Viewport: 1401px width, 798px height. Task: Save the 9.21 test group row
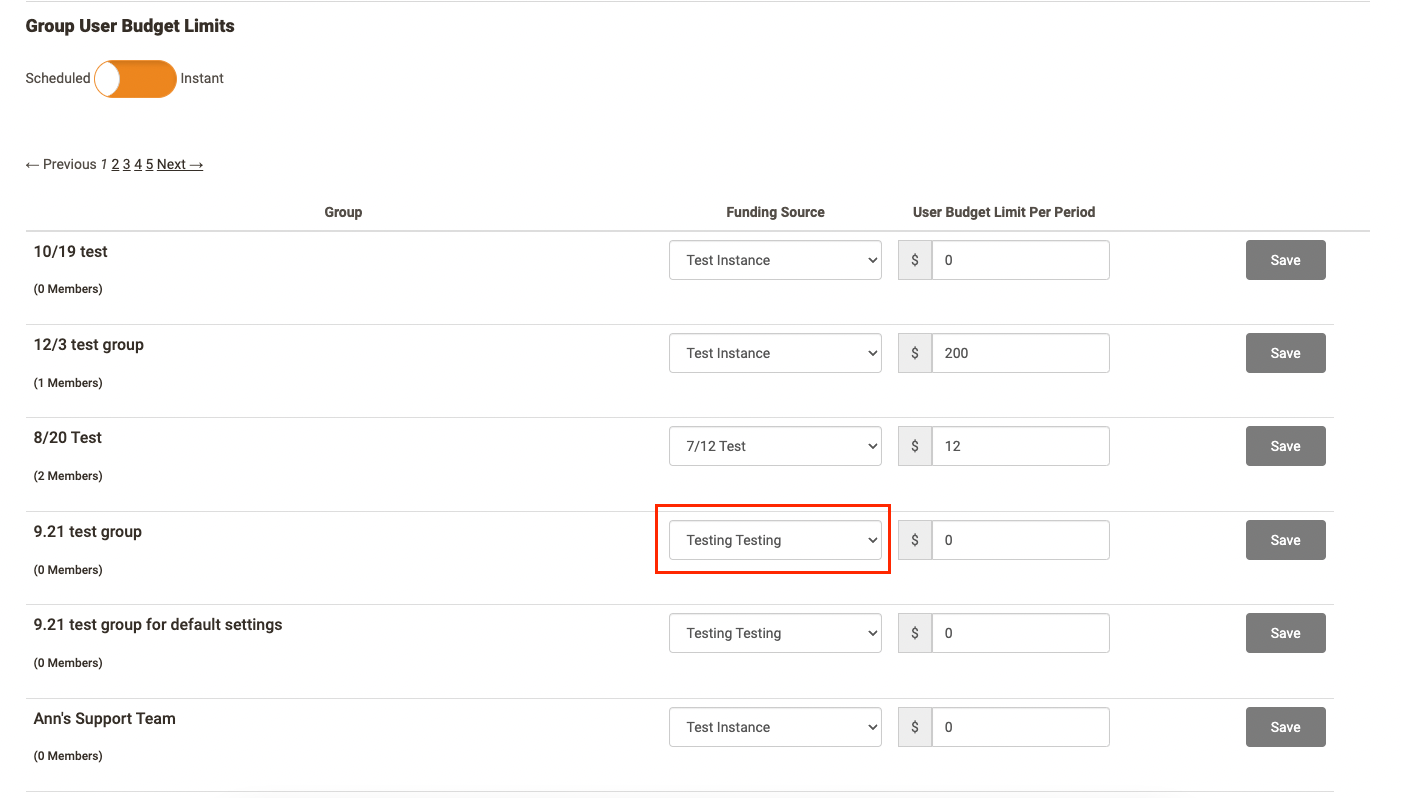[x=1285, y=540]
